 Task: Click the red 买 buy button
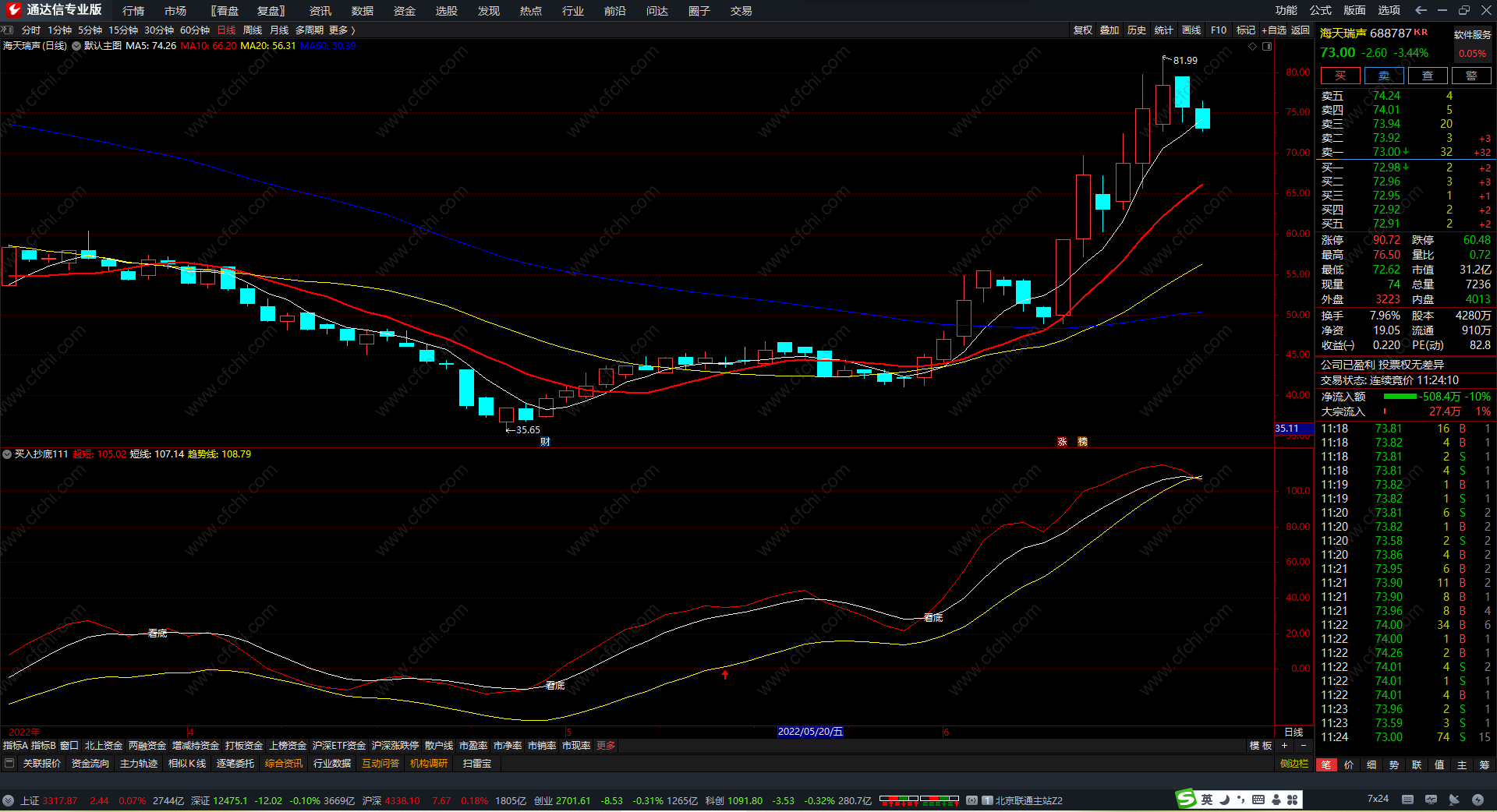point(1340,76)
